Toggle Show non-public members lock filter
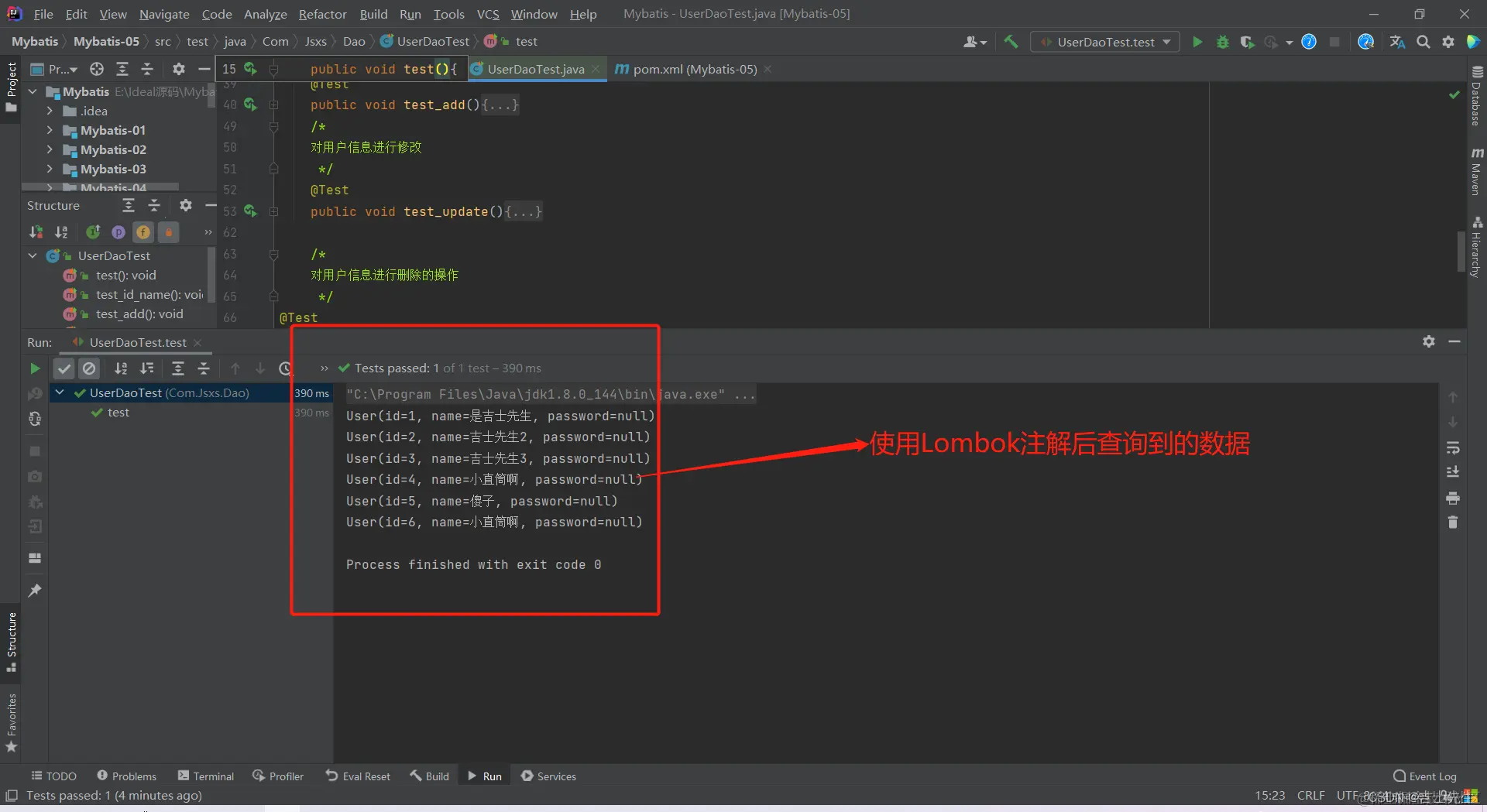The width and height of the screenshot is (1487, 812). pos(169,232)
